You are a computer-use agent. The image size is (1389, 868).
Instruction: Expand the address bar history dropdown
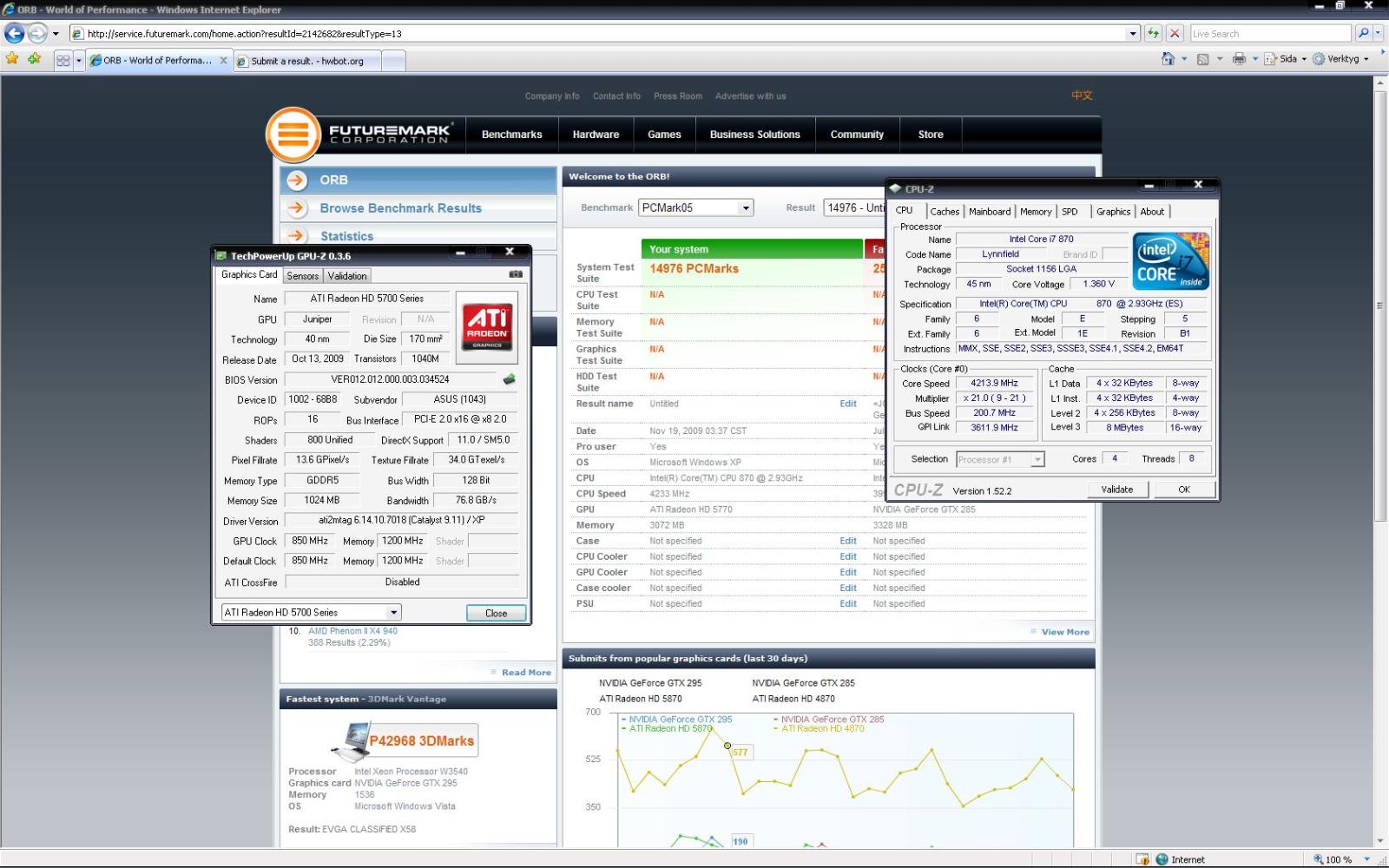coord(1133,34)
